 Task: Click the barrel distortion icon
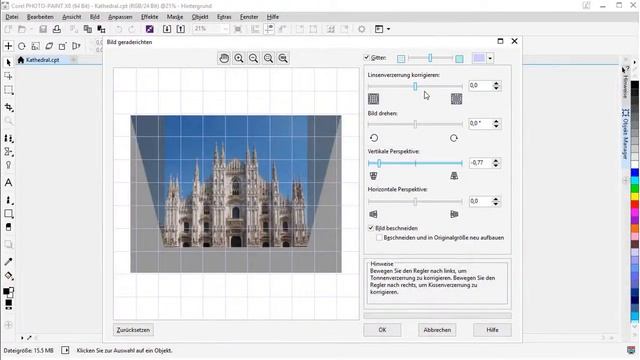[373, 99]
